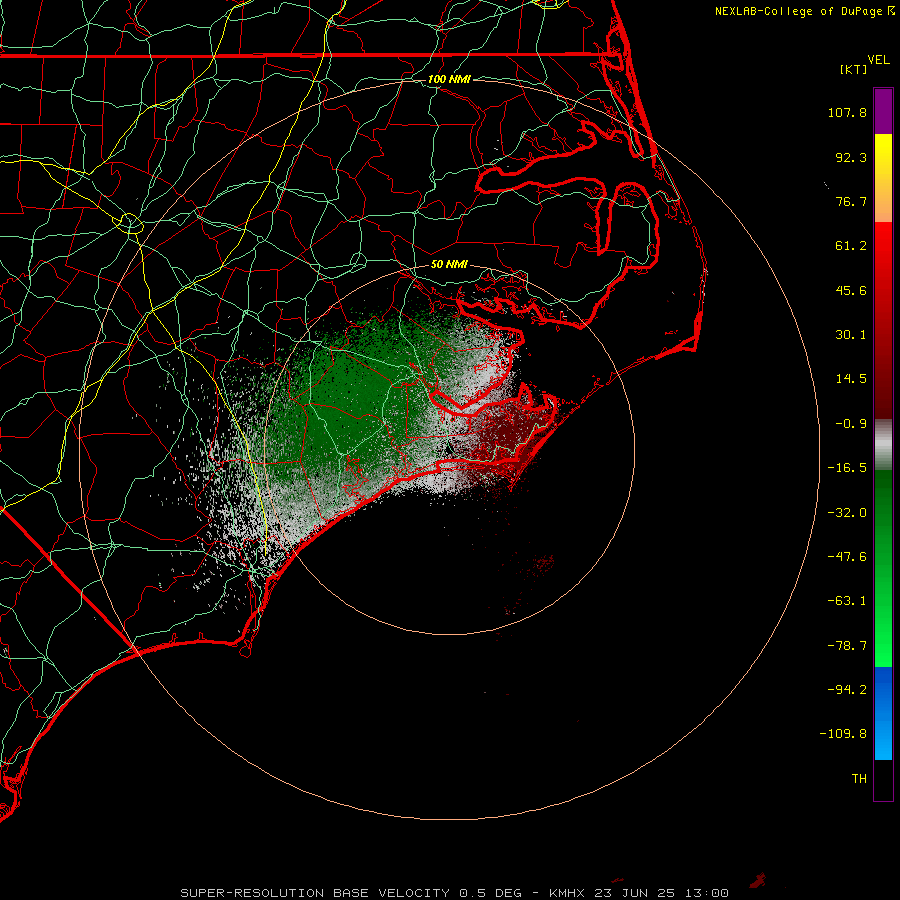
Task: Select the 61.2 value on the velocity scale
Action: tap(851, 246)
